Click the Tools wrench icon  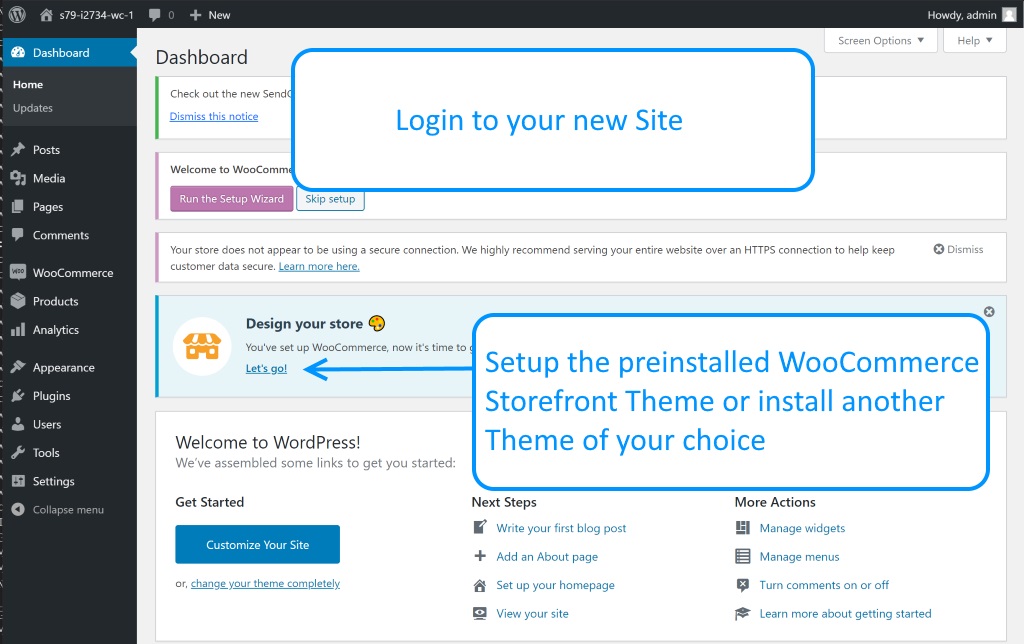[x=18, y=453]
